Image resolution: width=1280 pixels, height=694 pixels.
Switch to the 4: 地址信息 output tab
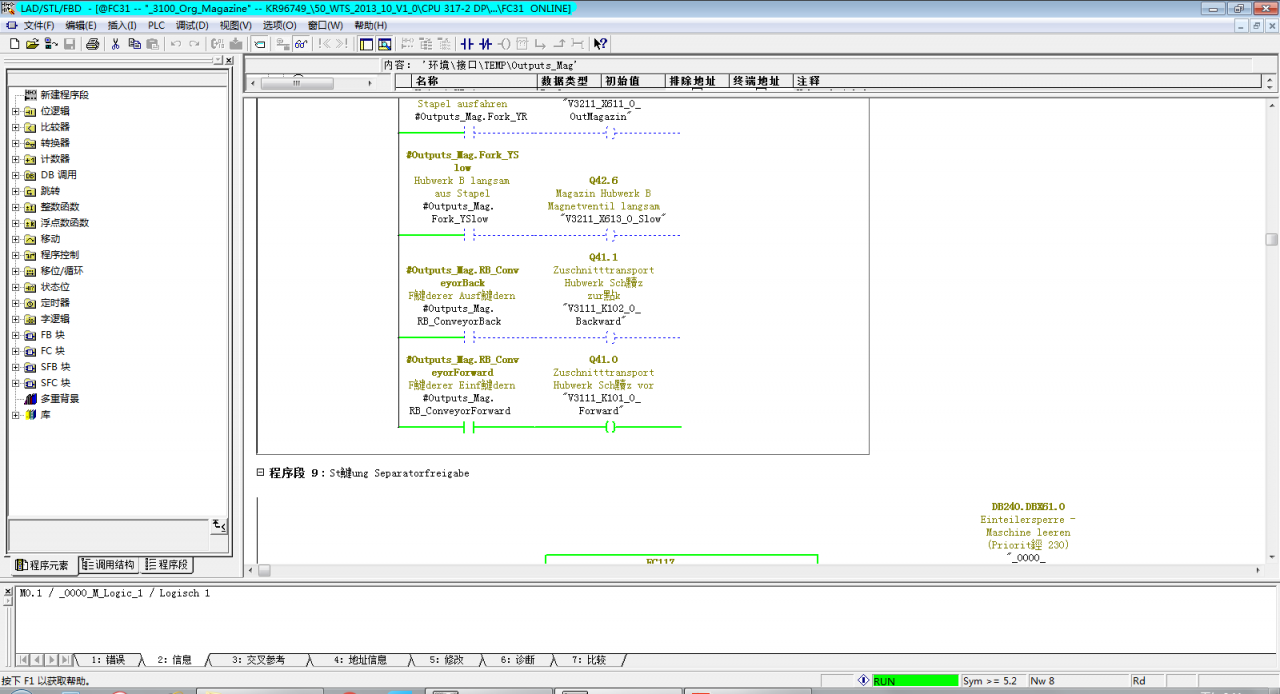[360, 660]
